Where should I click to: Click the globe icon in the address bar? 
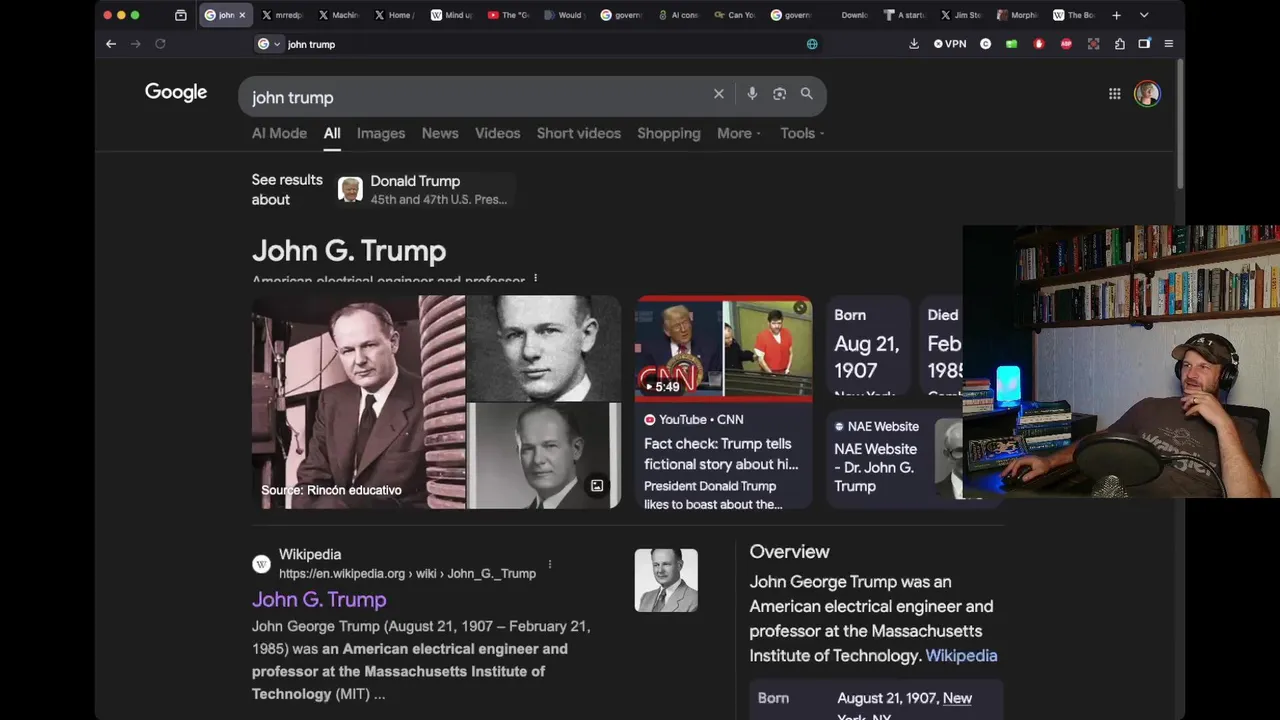(812, 44)
